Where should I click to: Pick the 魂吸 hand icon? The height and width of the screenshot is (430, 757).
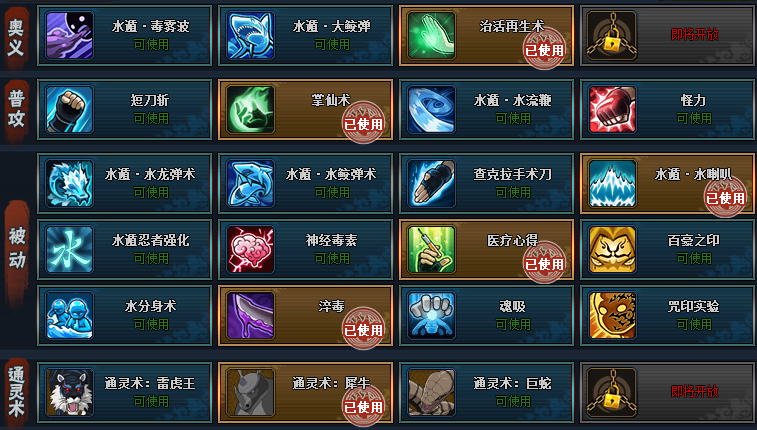pyautogui.click(x=432, y=316)
